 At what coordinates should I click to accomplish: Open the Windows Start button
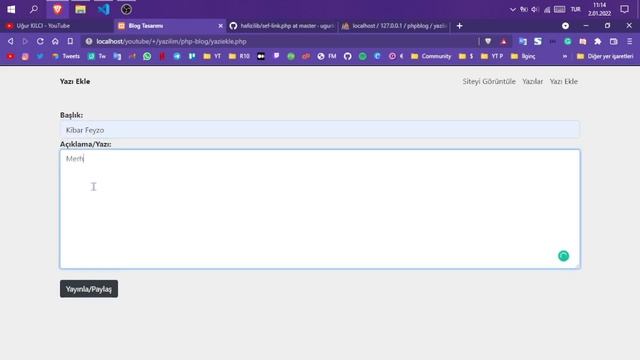tap(11, 9)
